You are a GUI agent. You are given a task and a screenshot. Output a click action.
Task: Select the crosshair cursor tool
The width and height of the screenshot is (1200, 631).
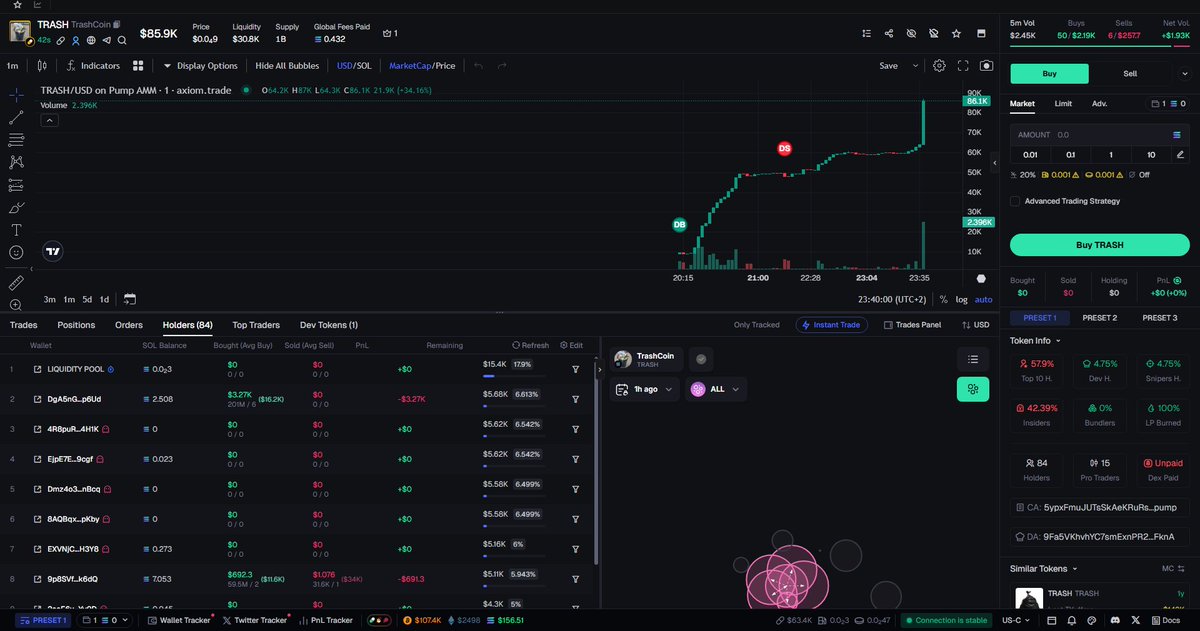click(16, 95)
